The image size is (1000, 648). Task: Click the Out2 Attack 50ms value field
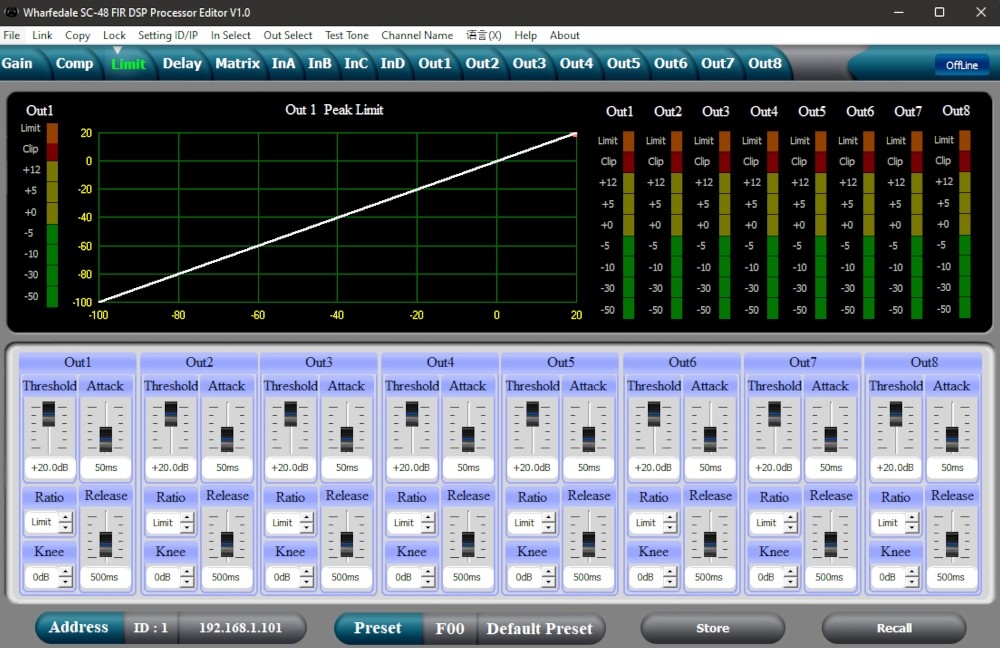(227, 468)
